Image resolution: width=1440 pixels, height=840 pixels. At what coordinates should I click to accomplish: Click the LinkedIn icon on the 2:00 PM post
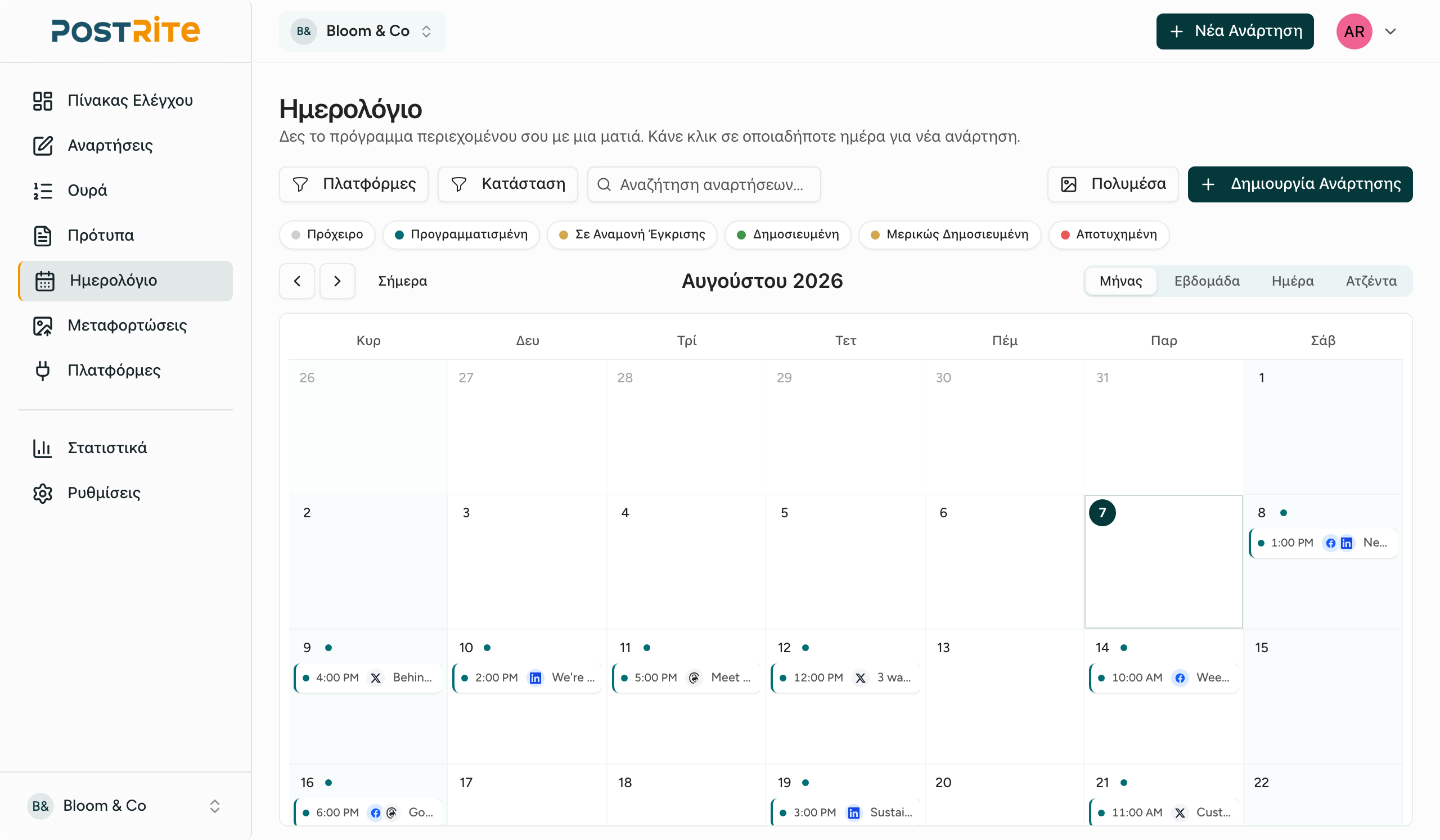tap(535, 679)
